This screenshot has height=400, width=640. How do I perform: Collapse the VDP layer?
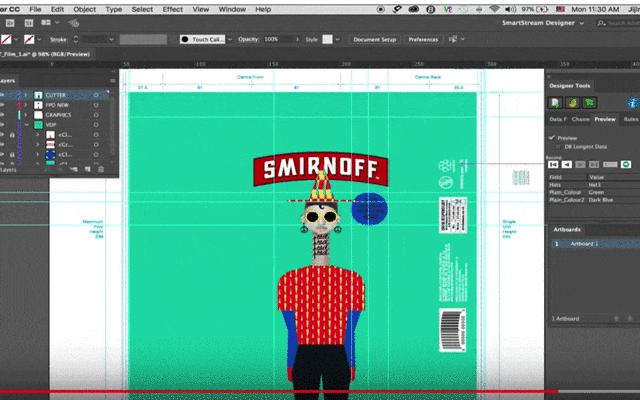pos(26,125)
